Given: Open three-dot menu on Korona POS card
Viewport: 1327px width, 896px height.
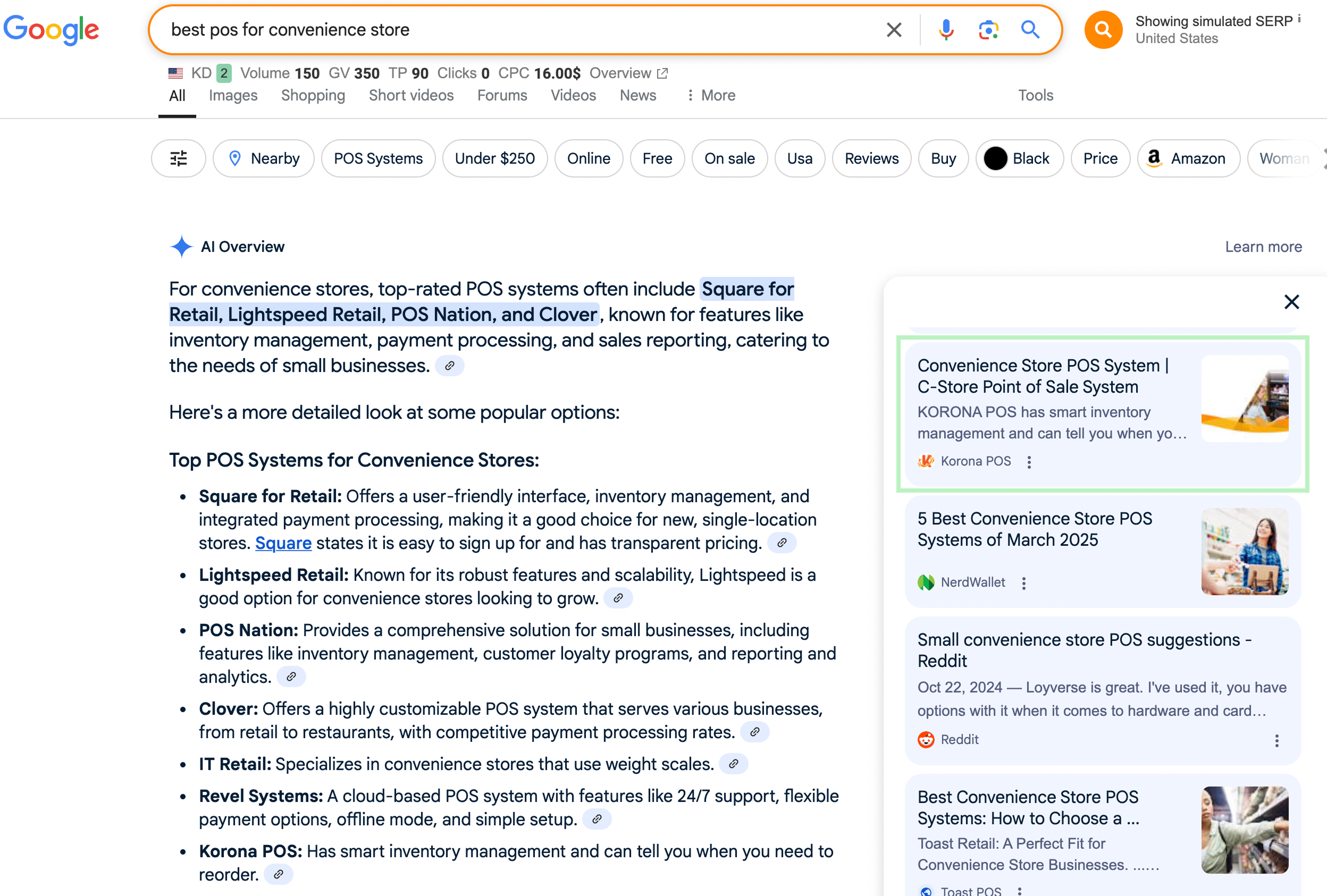Looking at the screenshot, I should click(x=1029, y=462).
